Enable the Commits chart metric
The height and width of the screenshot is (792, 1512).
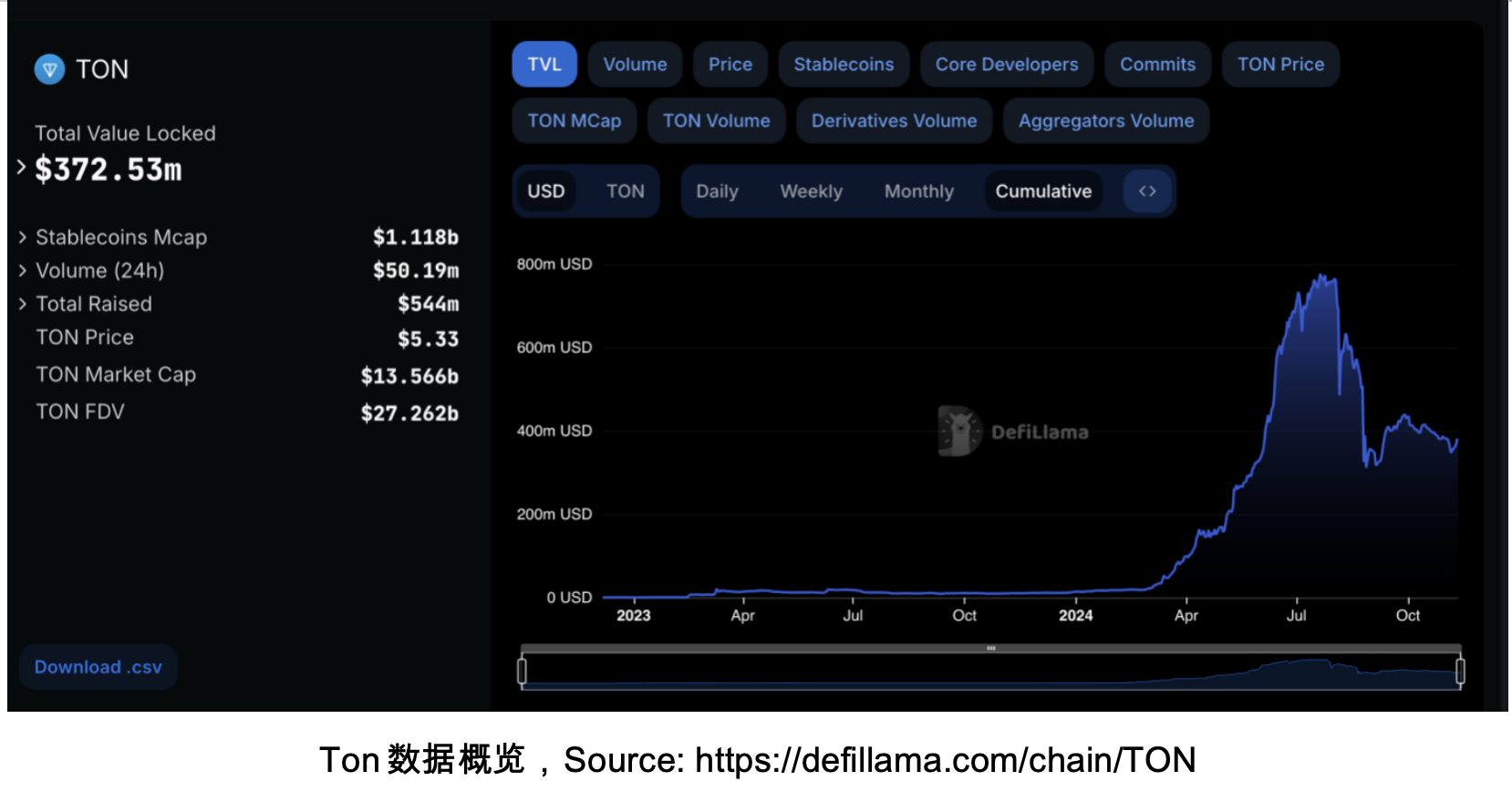pos(1157,65)
